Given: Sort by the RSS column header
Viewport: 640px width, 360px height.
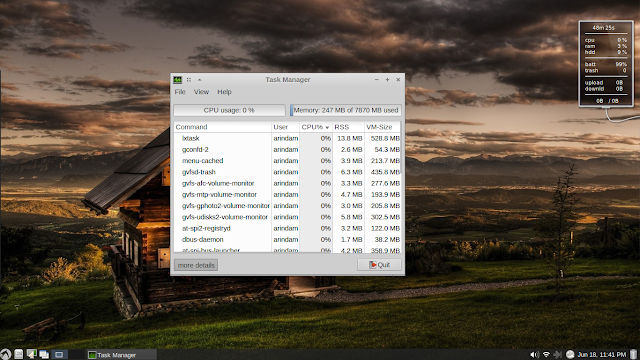Looking at the screenshot, I should pos(348,127).
